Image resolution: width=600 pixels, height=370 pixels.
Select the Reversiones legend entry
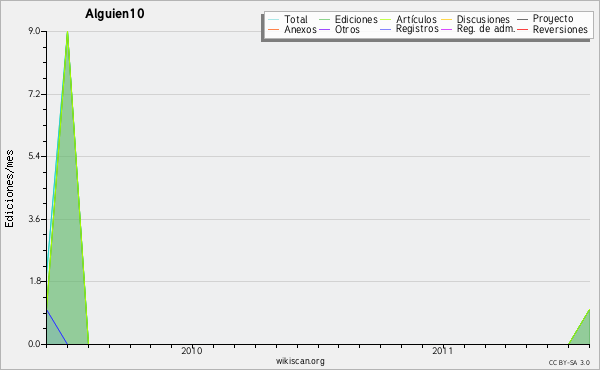560,29
